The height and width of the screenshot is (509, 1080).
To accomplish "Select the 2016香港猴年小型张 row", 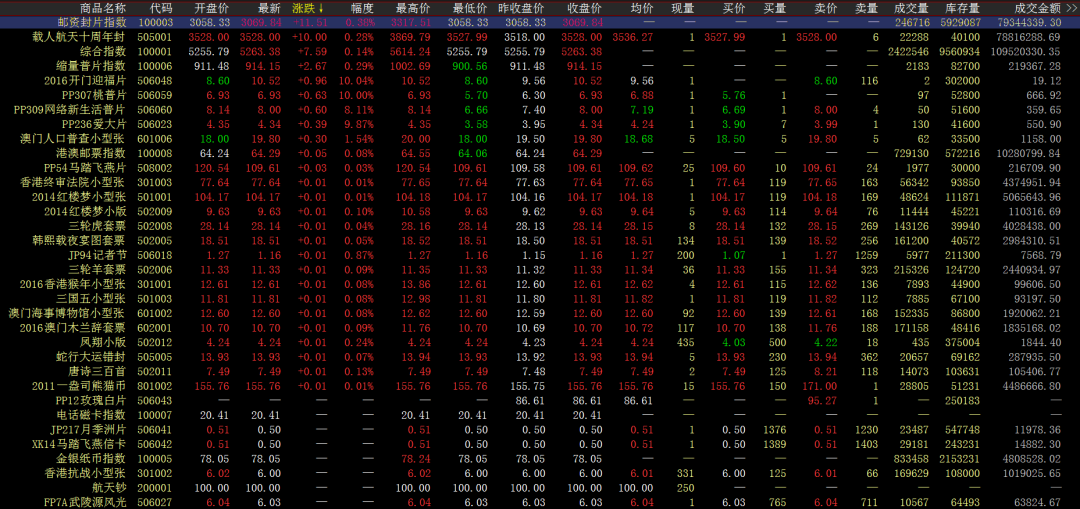I will [x=540, y=284].
